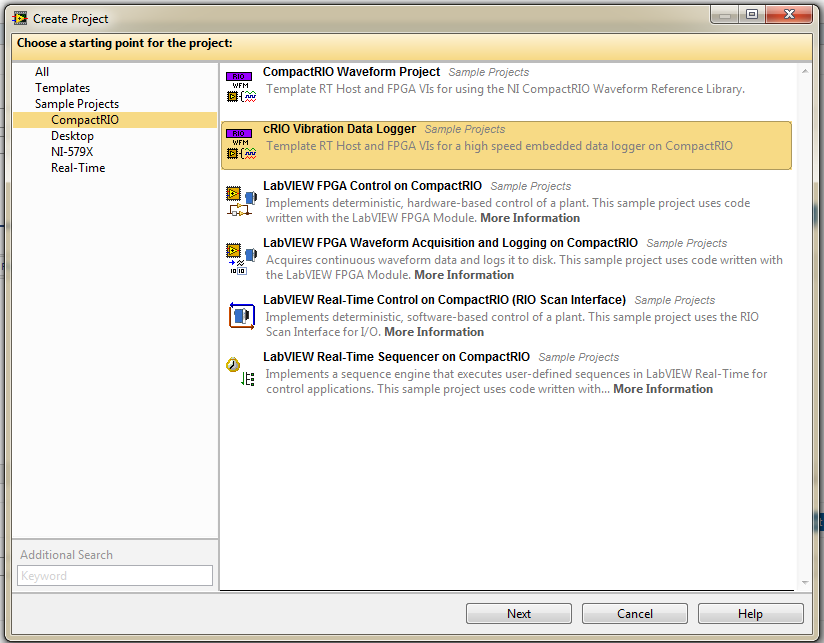Click the CompactRIO Waveform Project icon
The image size is (824, 643).
tap(241, 87)
